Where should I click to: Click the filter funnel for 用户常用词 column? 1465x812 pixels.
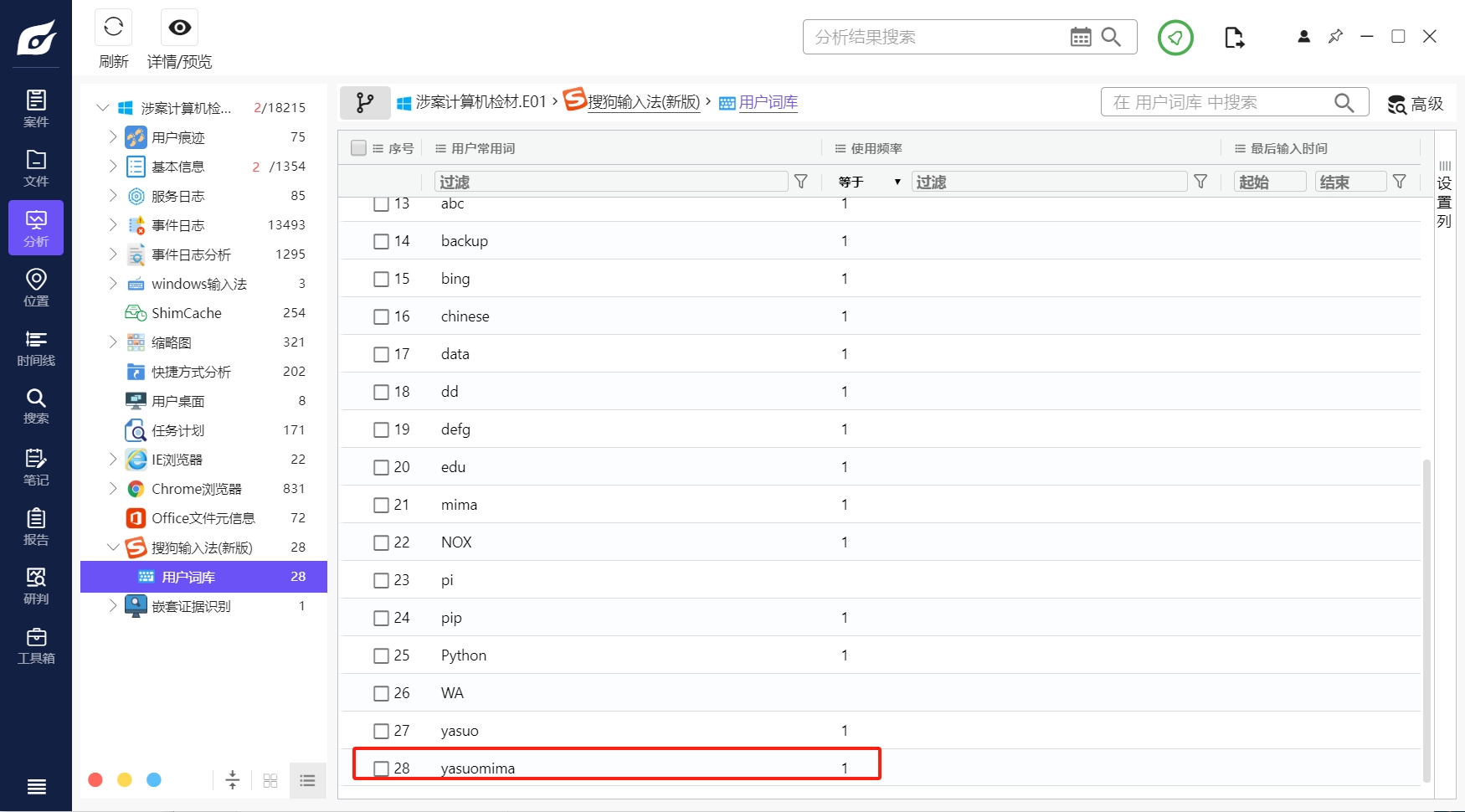tap(800, 182)
